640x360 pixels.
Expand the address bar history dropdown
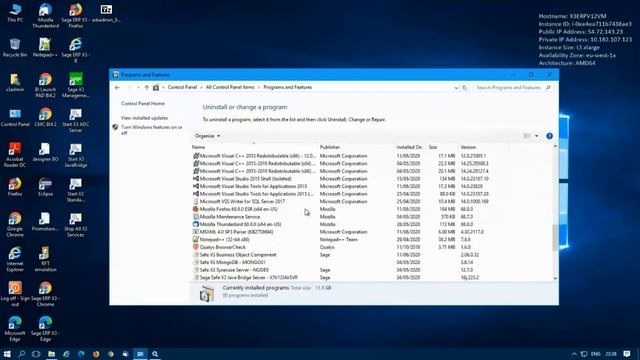pos(456,87)
